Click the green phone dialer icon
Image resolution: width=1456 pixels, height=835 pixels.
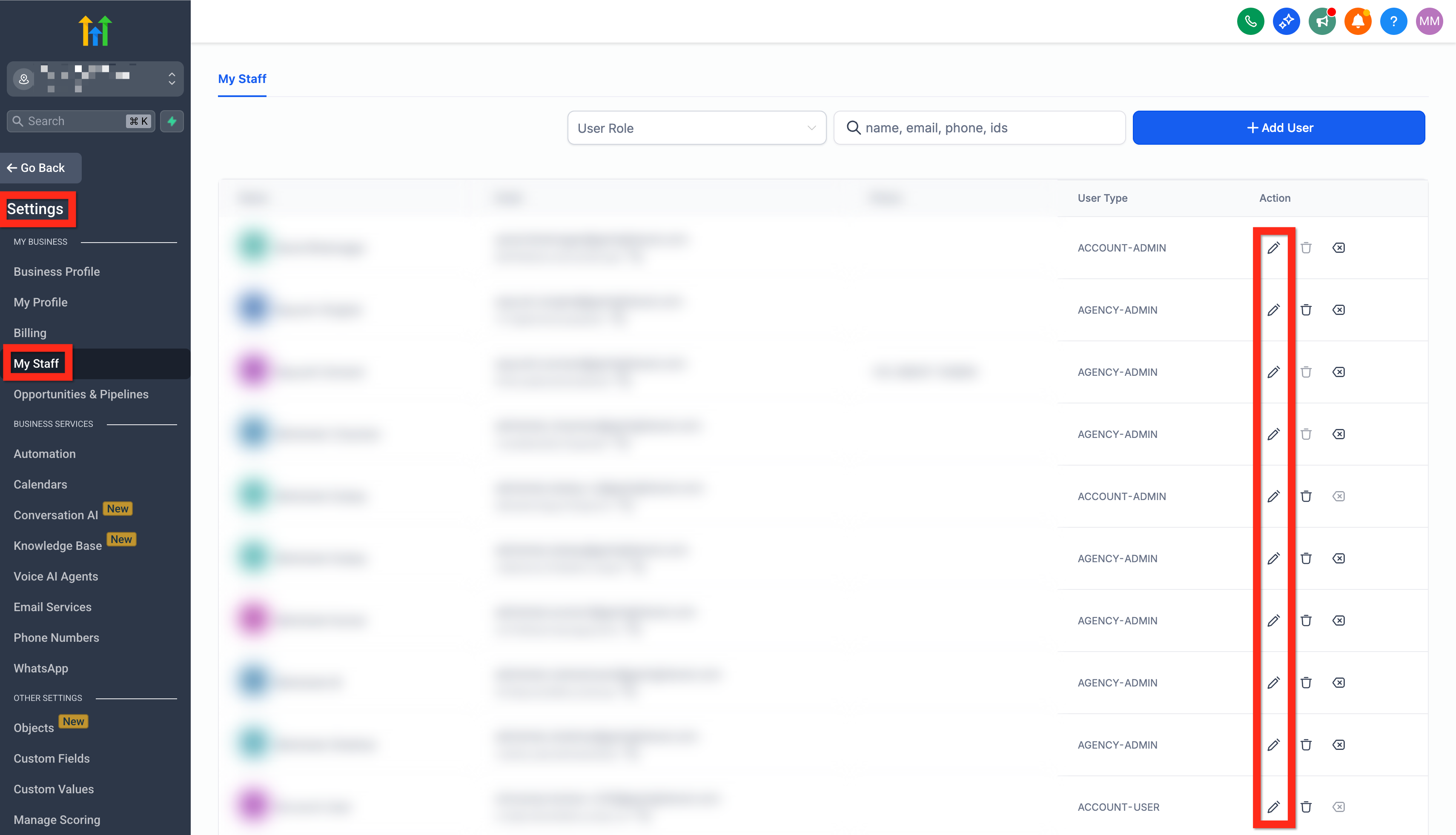[1250, 22]
